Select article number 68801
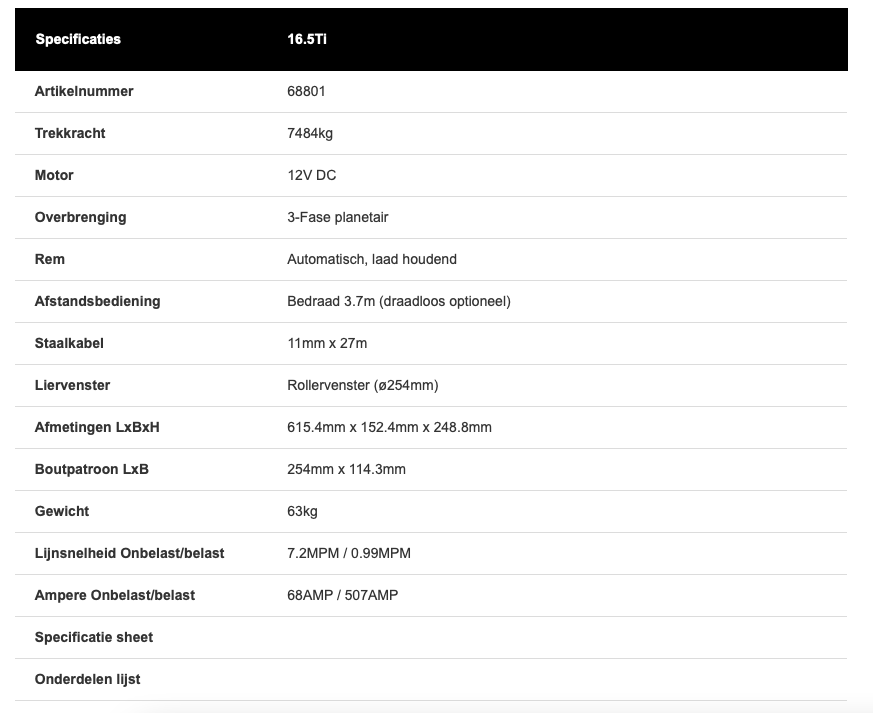 [306, 91]
